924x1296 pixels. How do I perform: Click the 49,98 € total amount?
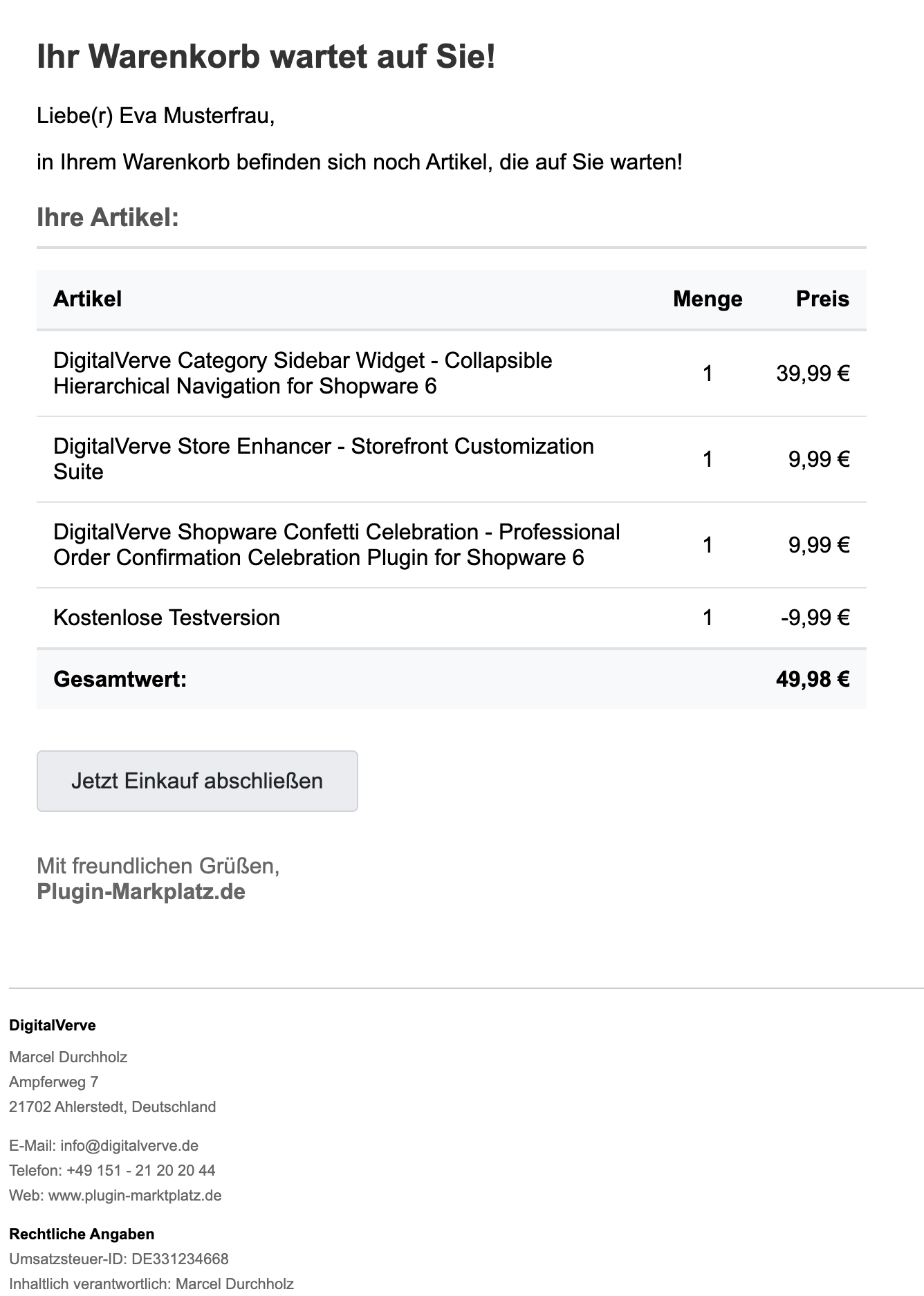[813, 679]
